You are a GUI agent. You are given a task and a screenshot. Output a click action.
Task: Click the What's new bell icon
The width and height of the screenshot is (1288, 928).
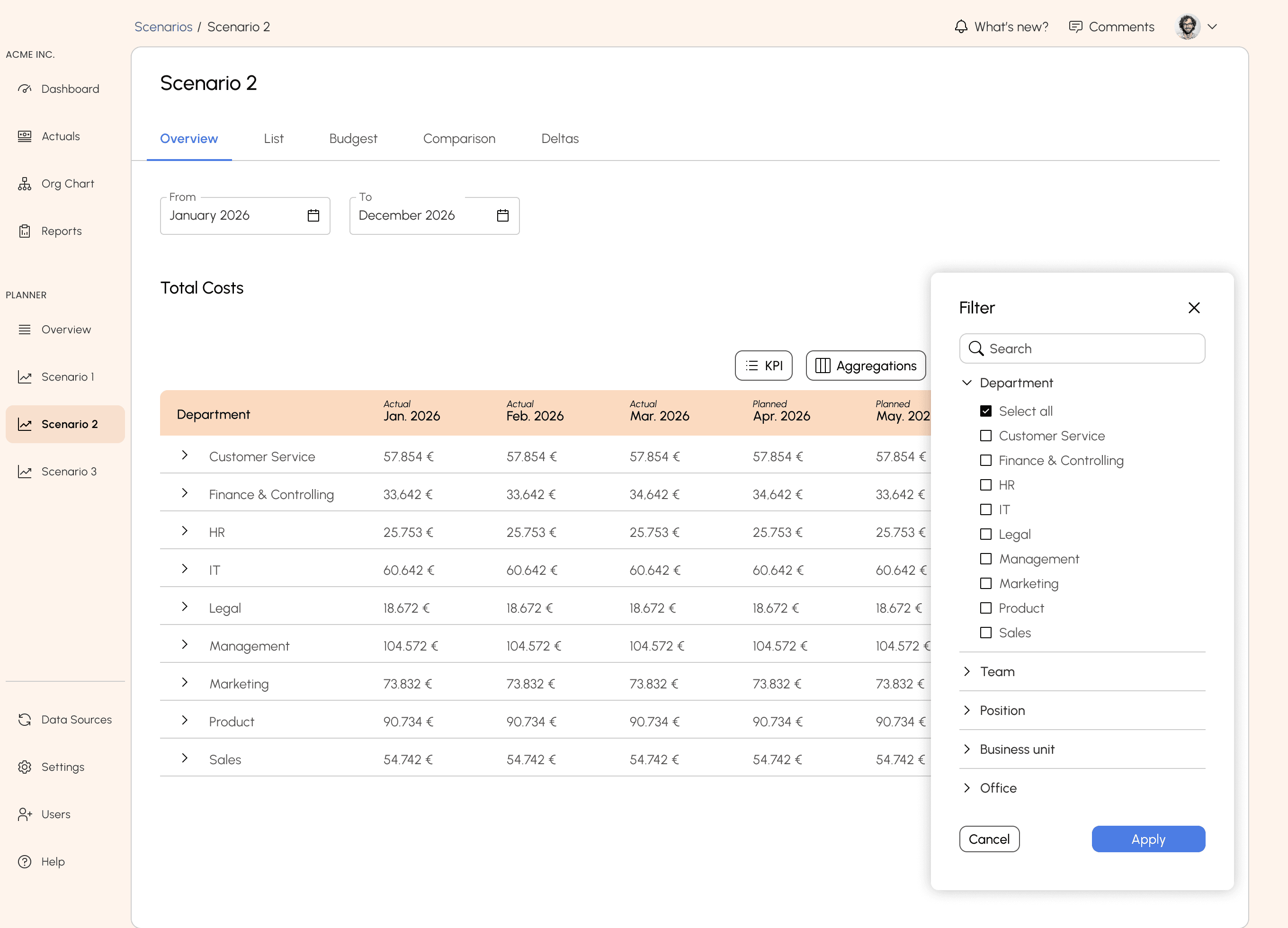click(960, 27)
